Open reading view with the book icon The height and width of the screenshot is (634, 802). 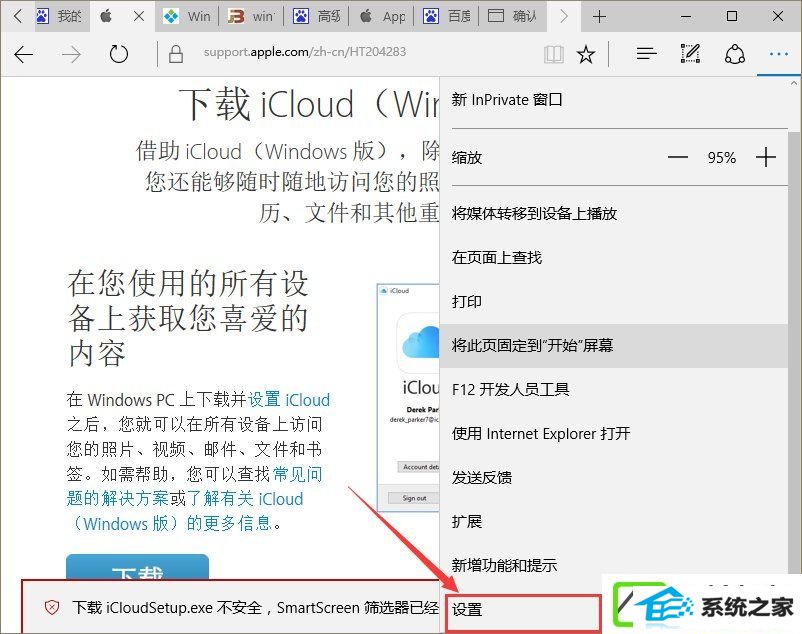point(553,54)
